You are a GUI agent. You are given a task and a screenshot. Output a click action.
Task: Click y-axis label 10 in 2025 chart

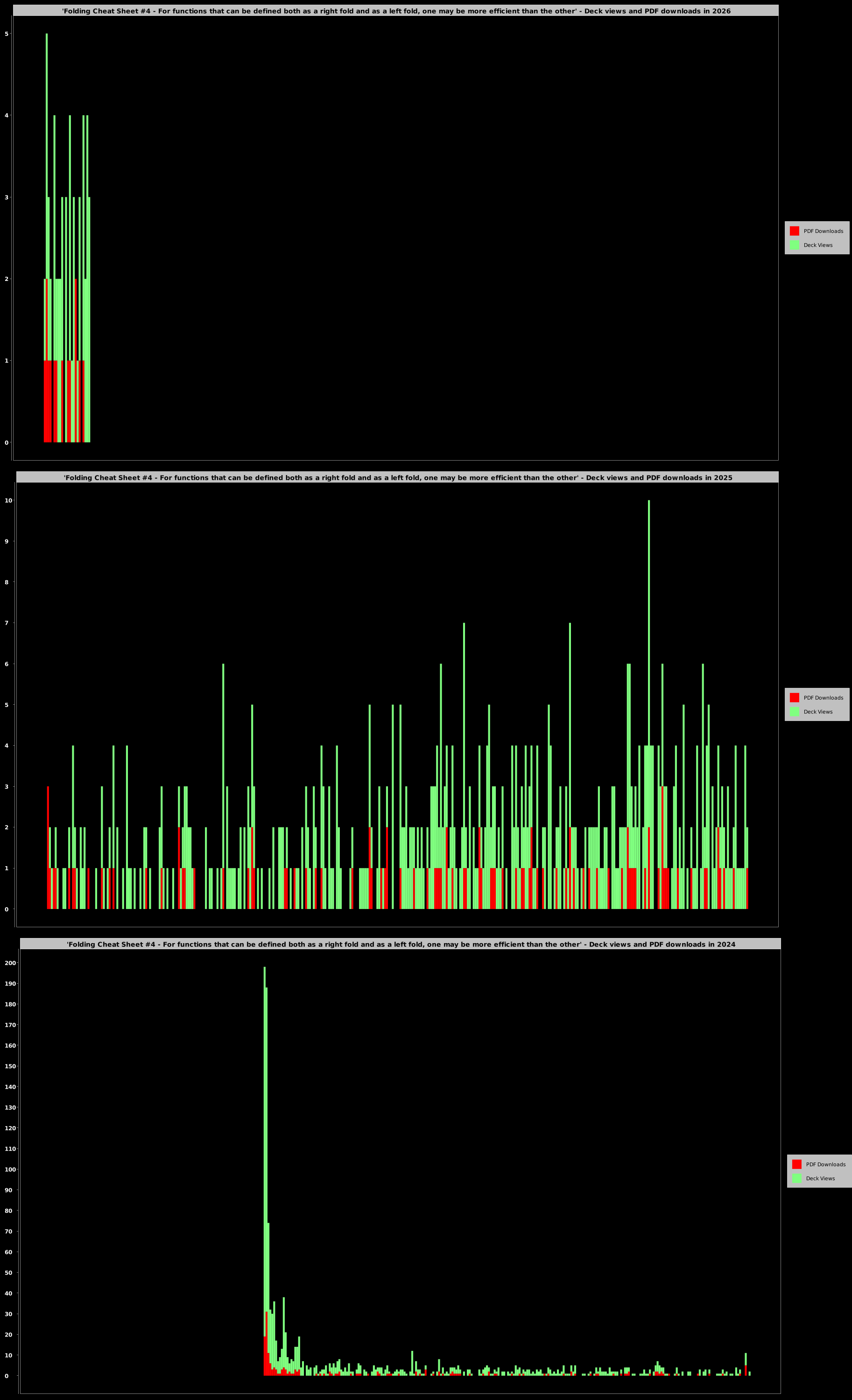pos(8,501)
